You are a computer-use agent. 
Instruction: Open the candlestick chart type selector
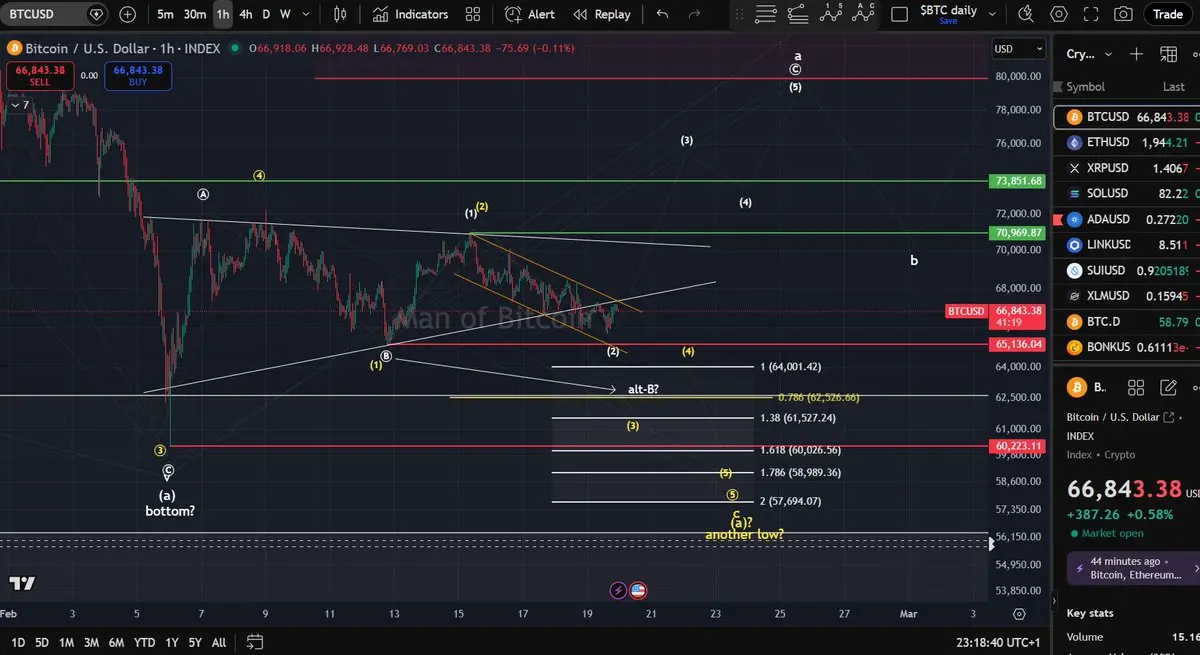coord(340,14)
